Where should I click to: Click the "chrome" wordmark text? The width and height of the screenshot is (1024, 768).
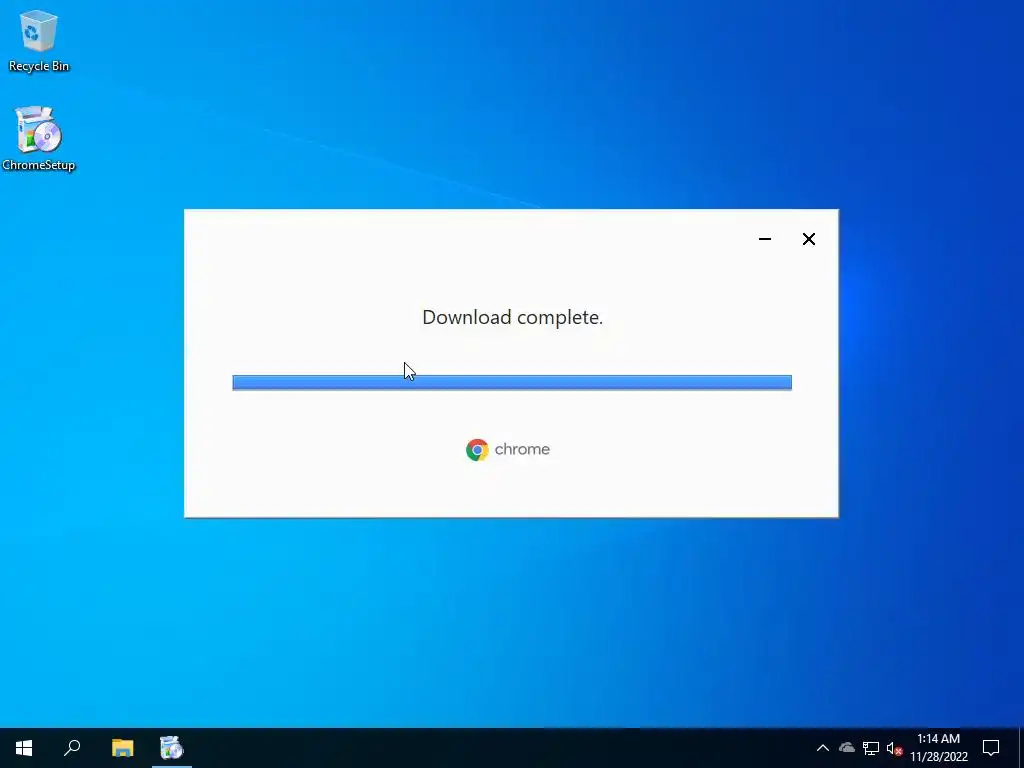point(522,449)
